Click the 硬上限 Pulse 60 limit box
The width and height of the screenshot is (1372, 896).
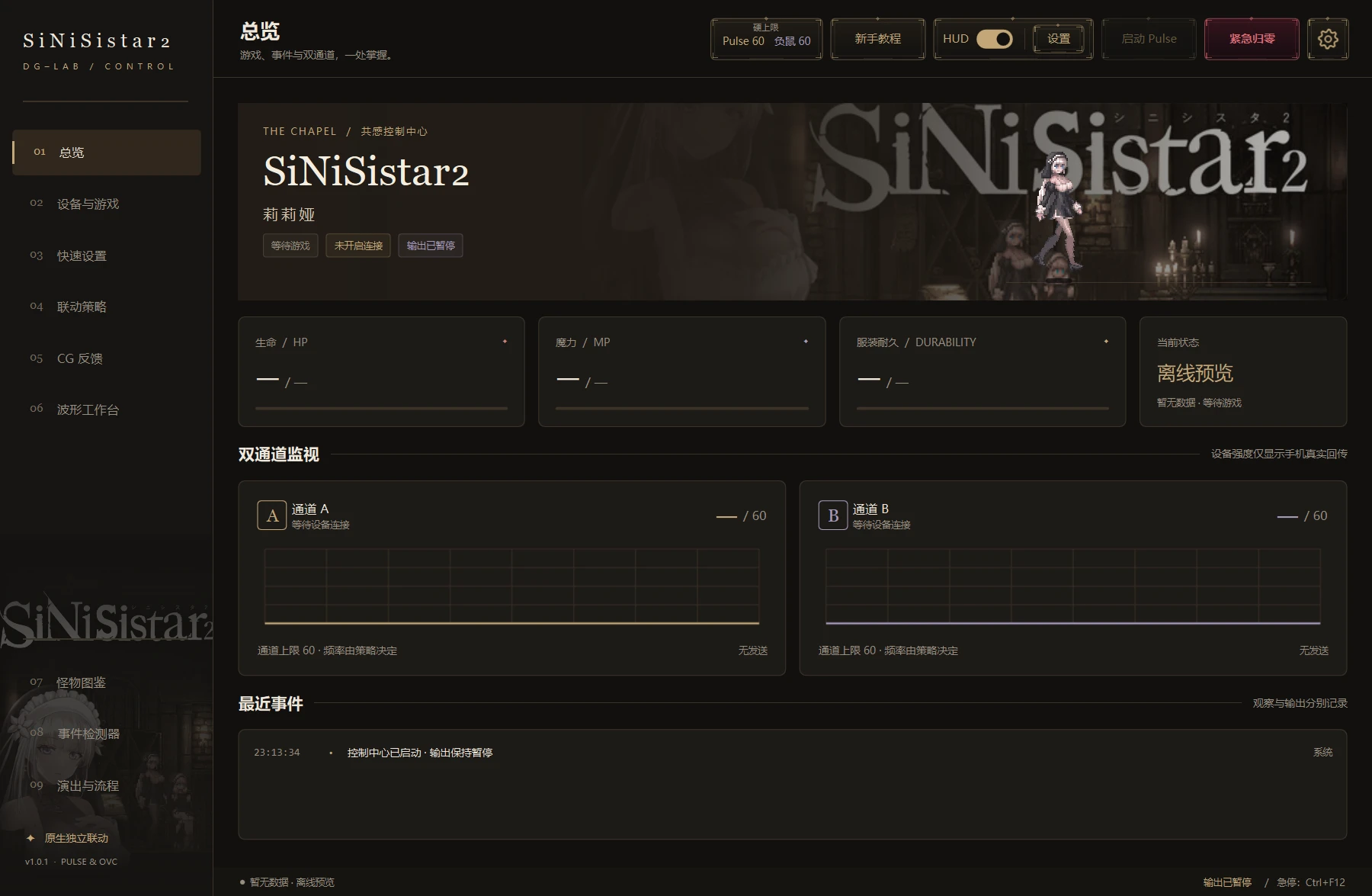tap(766, 39)
